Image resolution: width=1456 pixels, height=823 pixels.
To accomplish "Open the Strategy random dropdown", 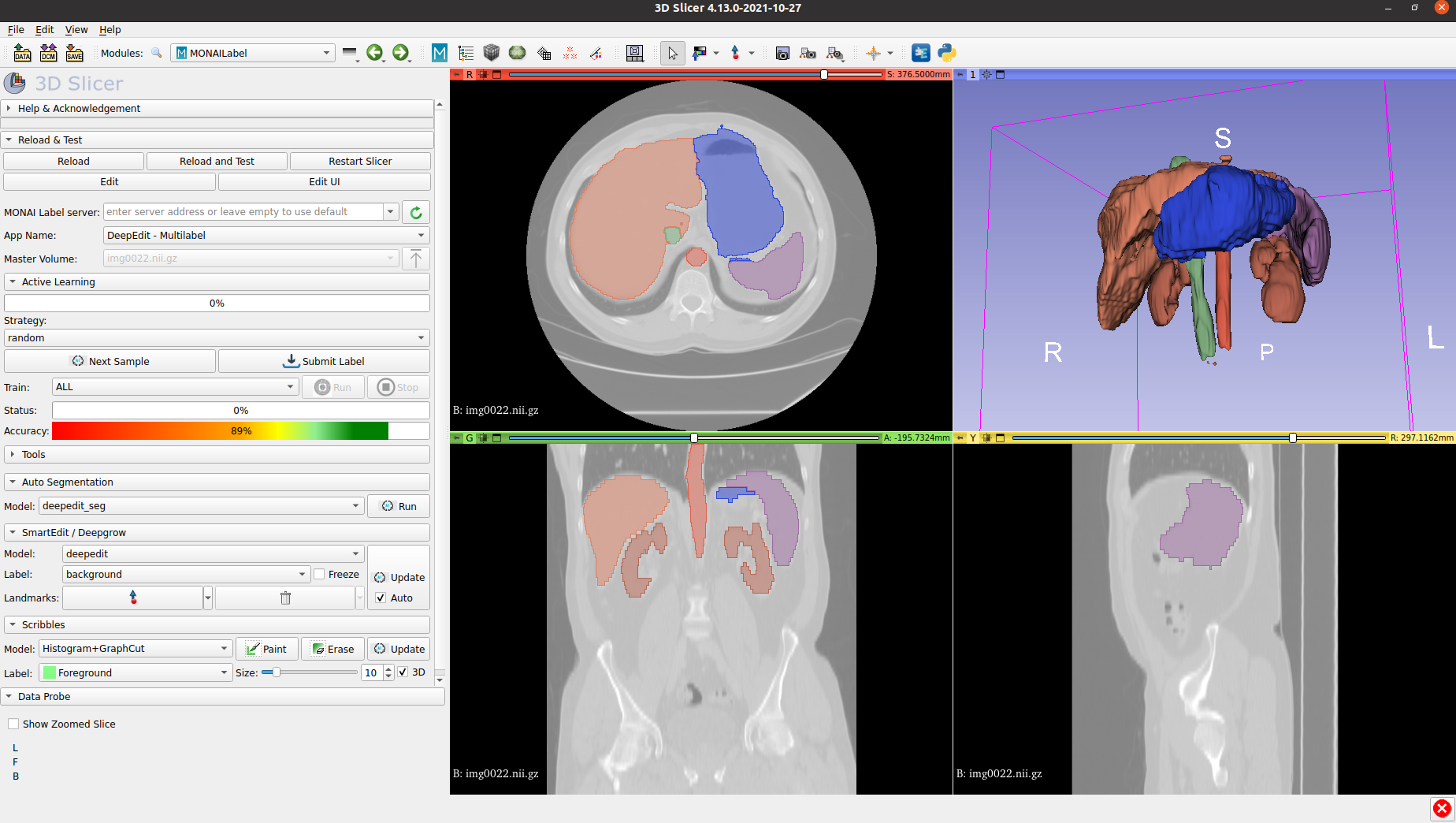I will [x=217, y=337].
